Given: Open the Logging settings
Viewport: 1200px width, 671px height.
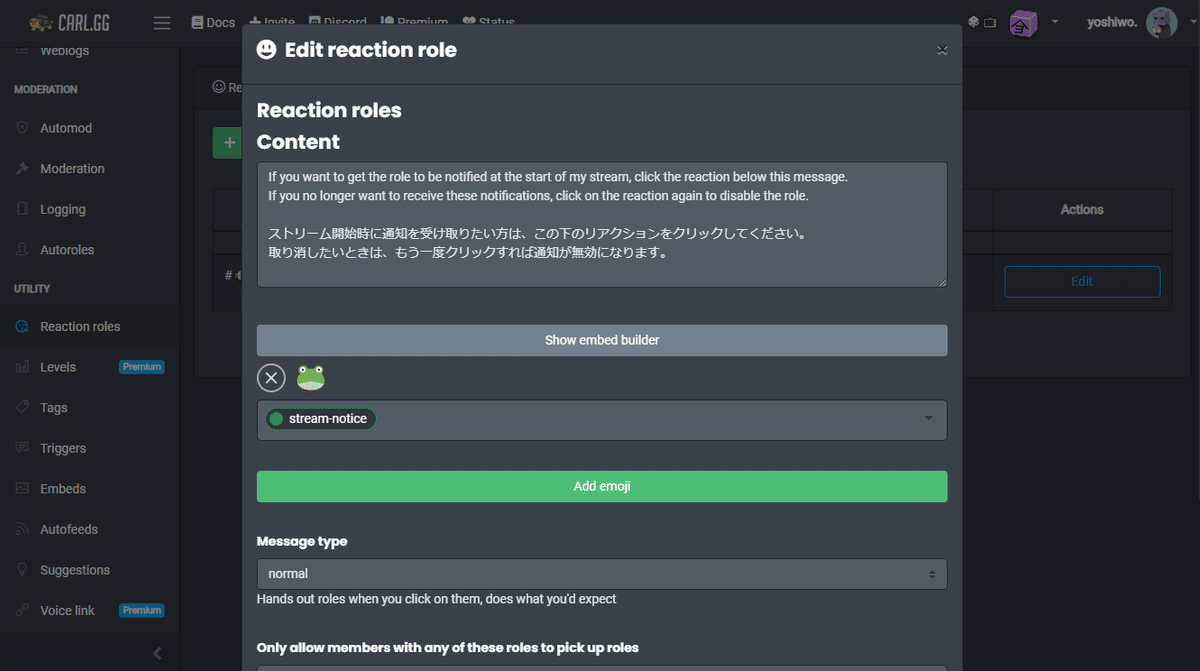Looking at the screenshot, I should (59, 208).
